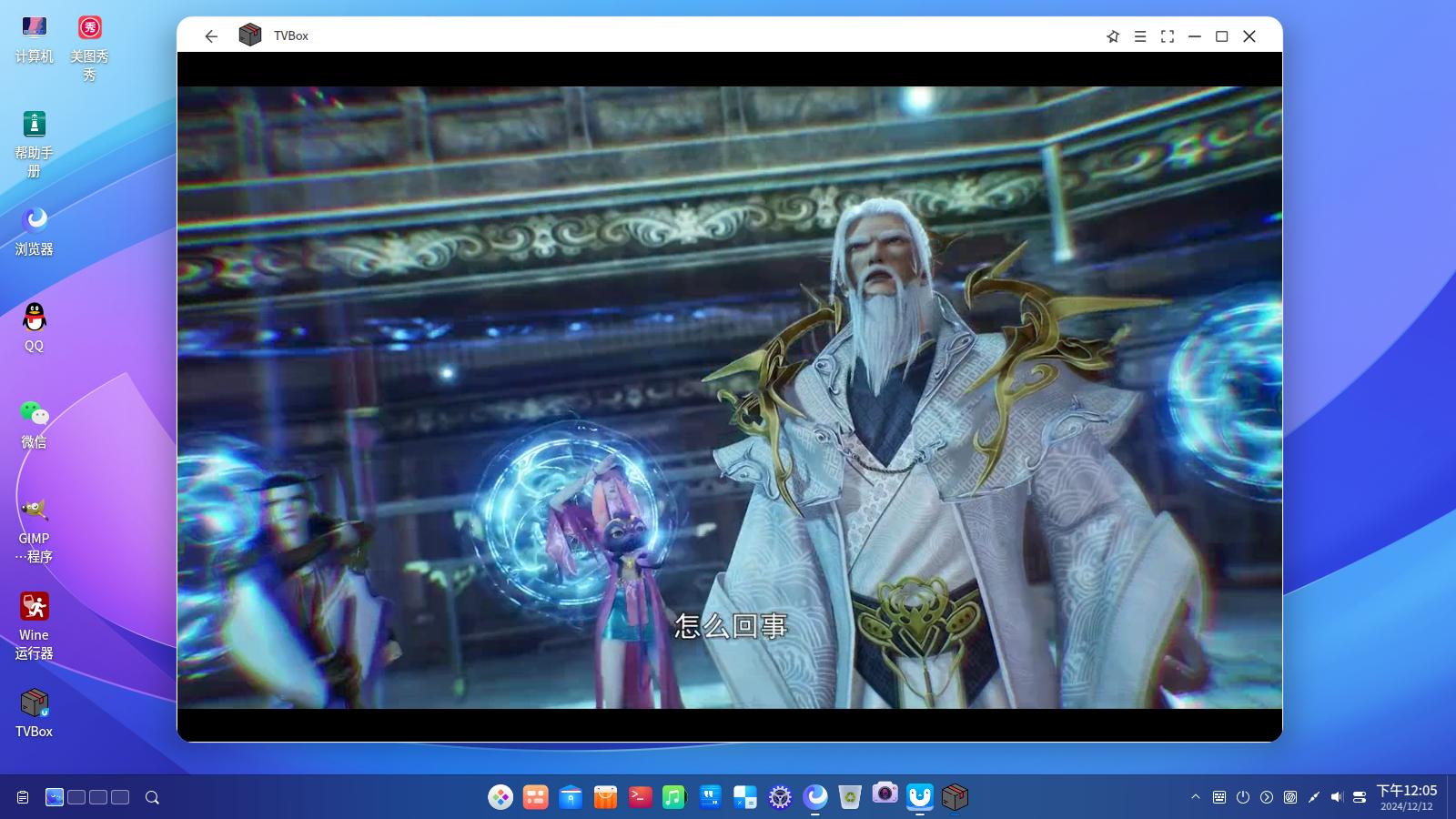Open the quick settings toggles tray icon
The image size is (1456, 819).
point(1360,797)
